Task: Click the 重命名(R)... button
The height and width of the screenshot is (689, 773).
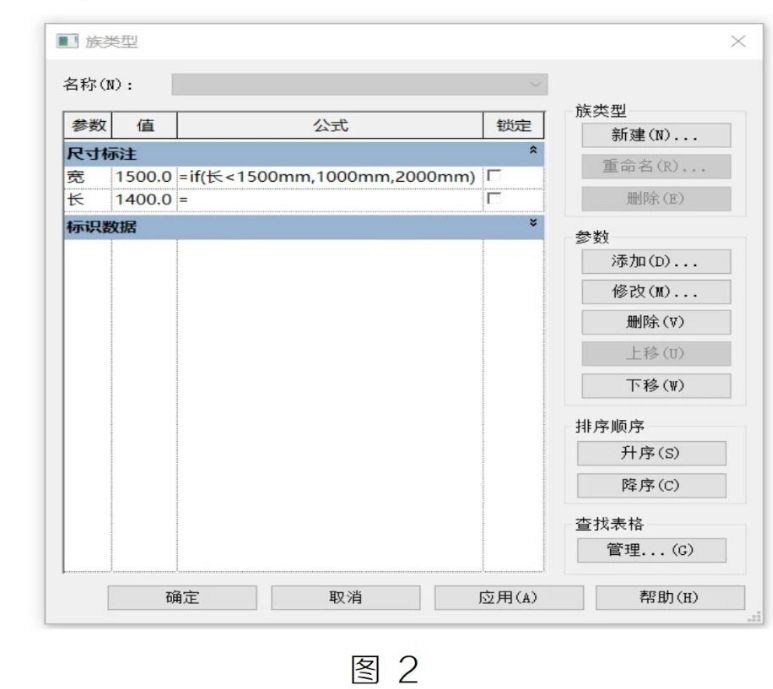Action: point(656,167)
